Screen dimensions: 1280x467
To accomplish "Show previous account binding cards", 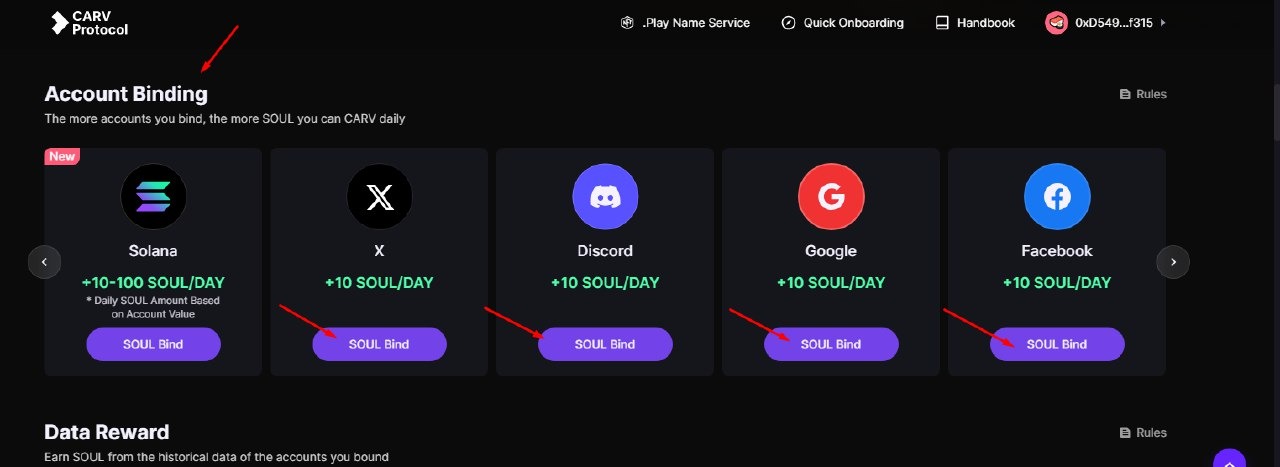I will (x=44, y=262).
